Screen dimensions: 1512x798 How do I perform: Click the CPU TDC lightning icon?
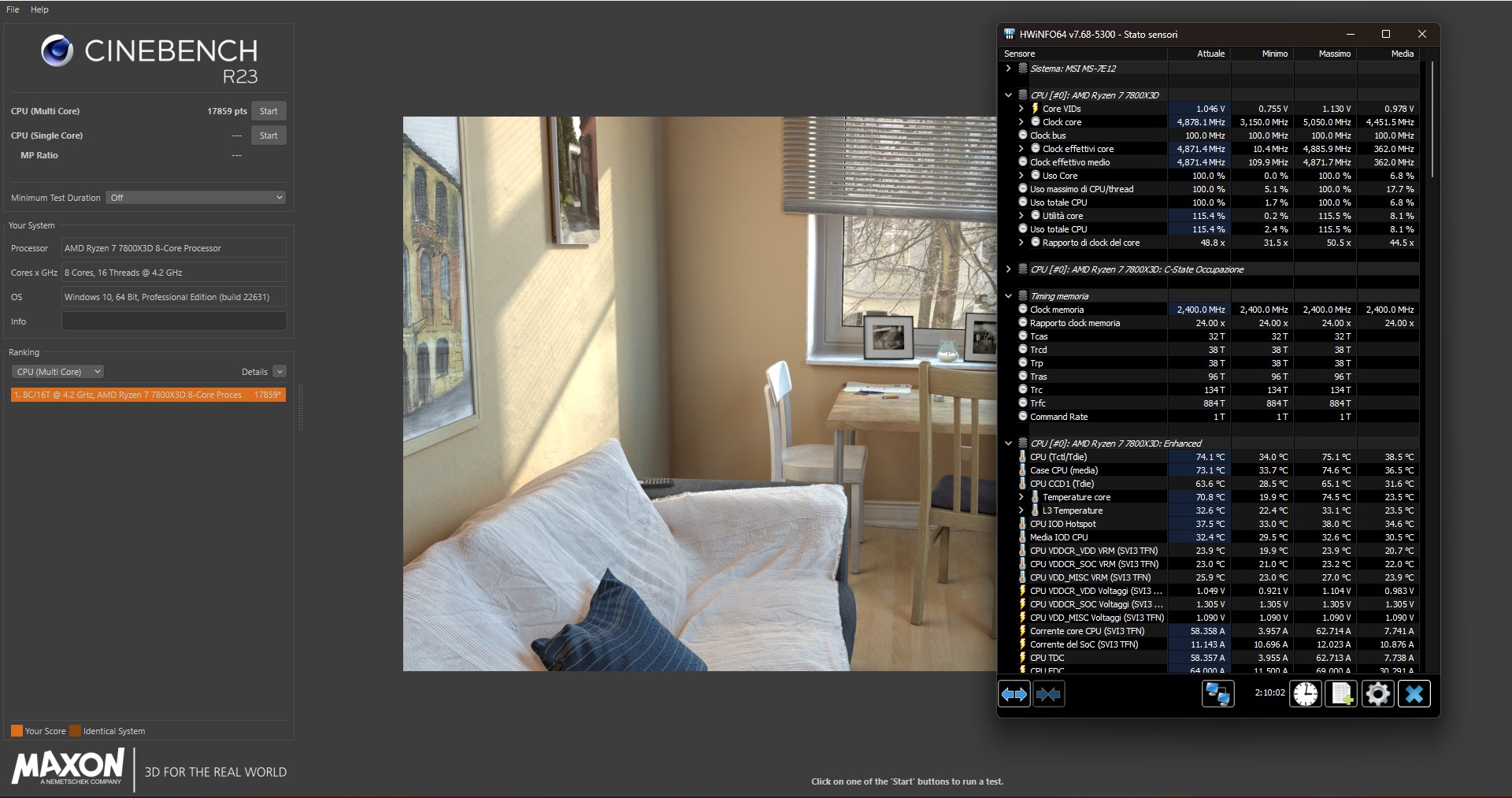click(x=1023, y=658)
